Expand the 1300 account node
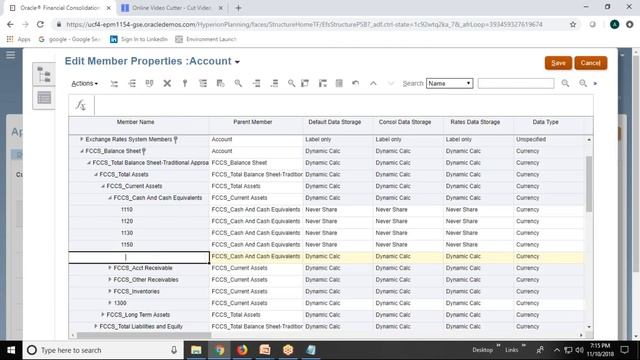 point(109,303)
